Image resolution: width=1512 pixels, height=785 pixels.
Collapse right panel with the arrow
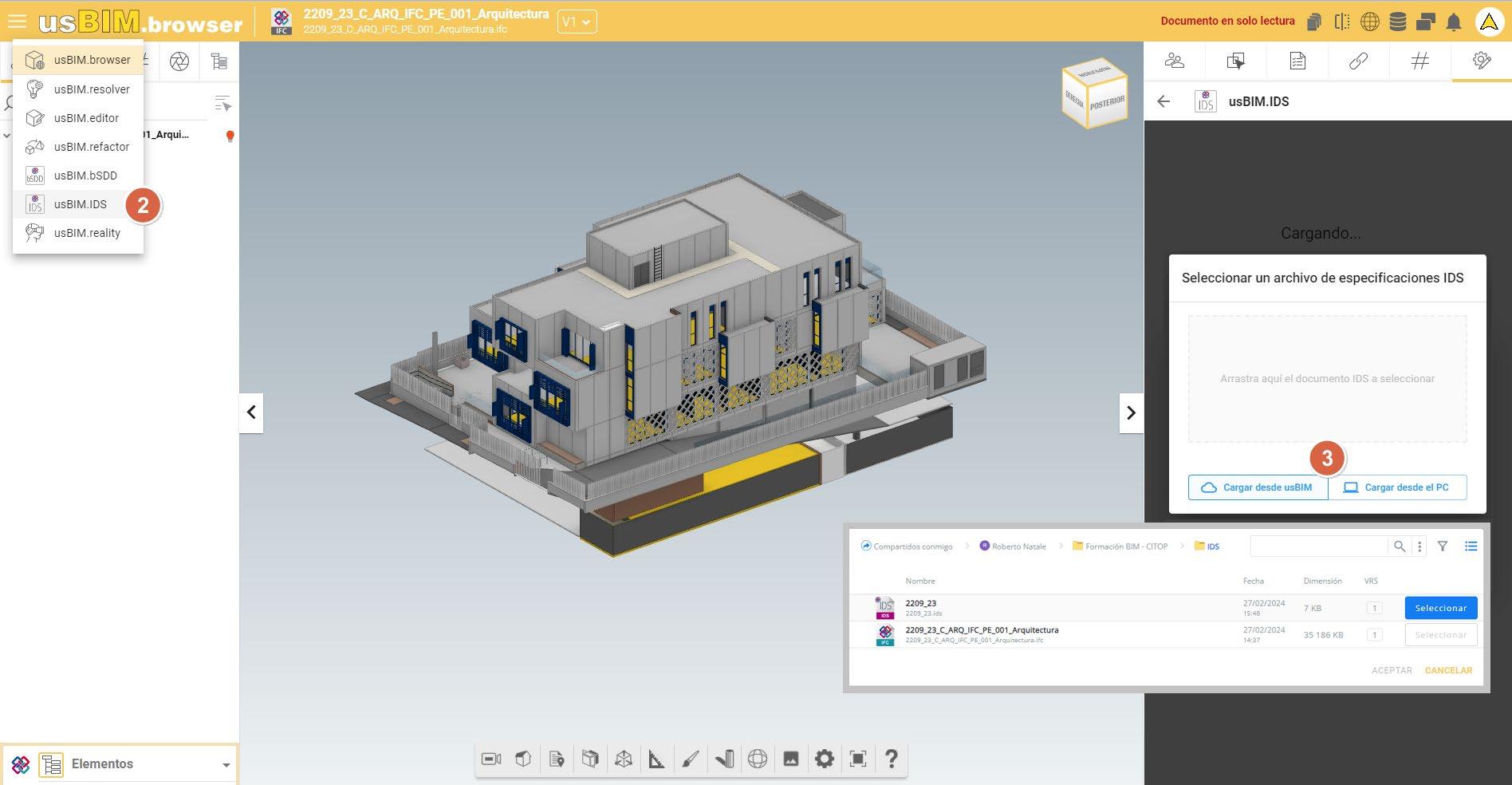tap(1131, 412)
